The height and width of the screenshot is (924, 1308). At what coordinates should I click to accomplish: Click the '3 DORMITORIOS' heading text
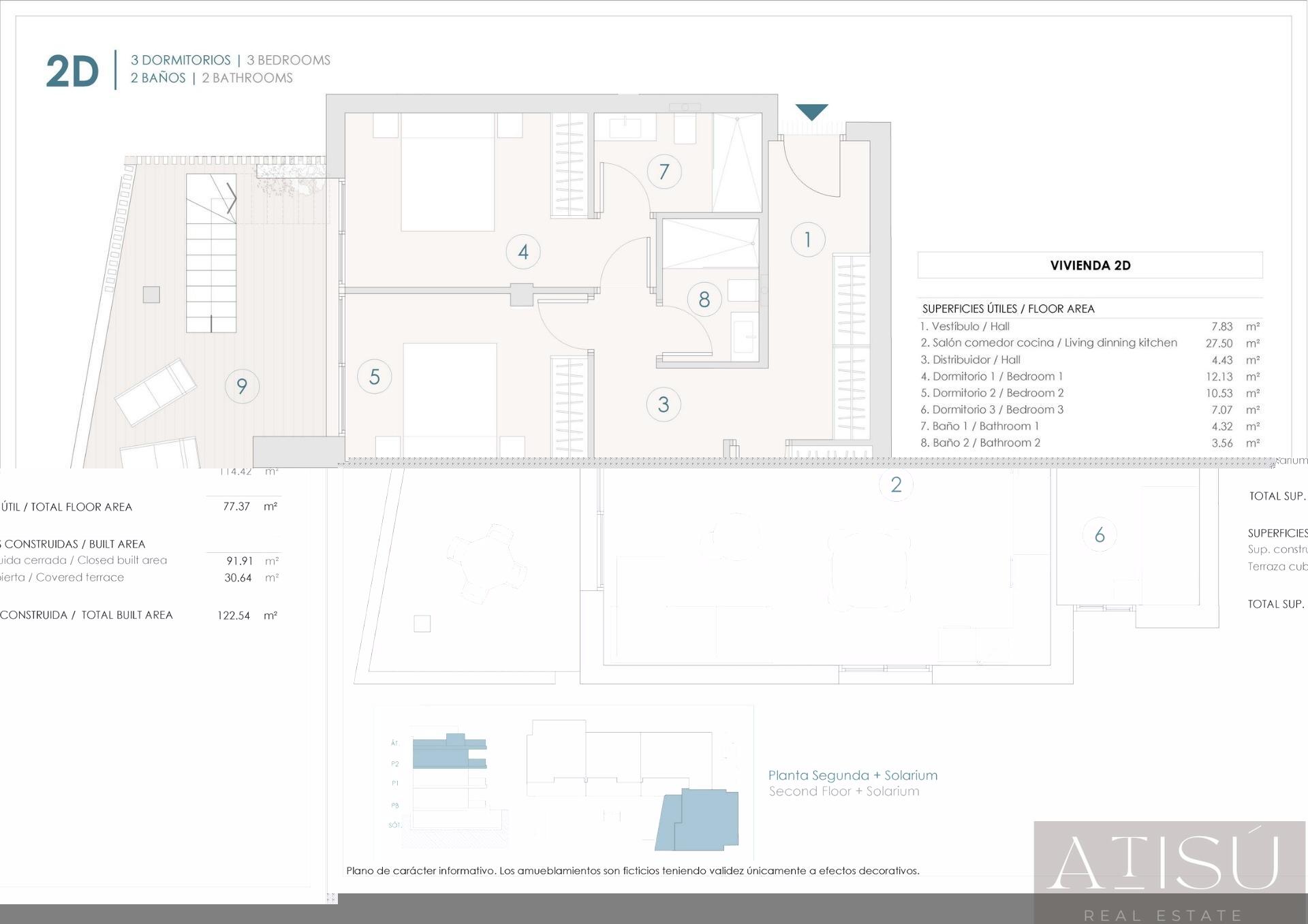click(181, 60)
